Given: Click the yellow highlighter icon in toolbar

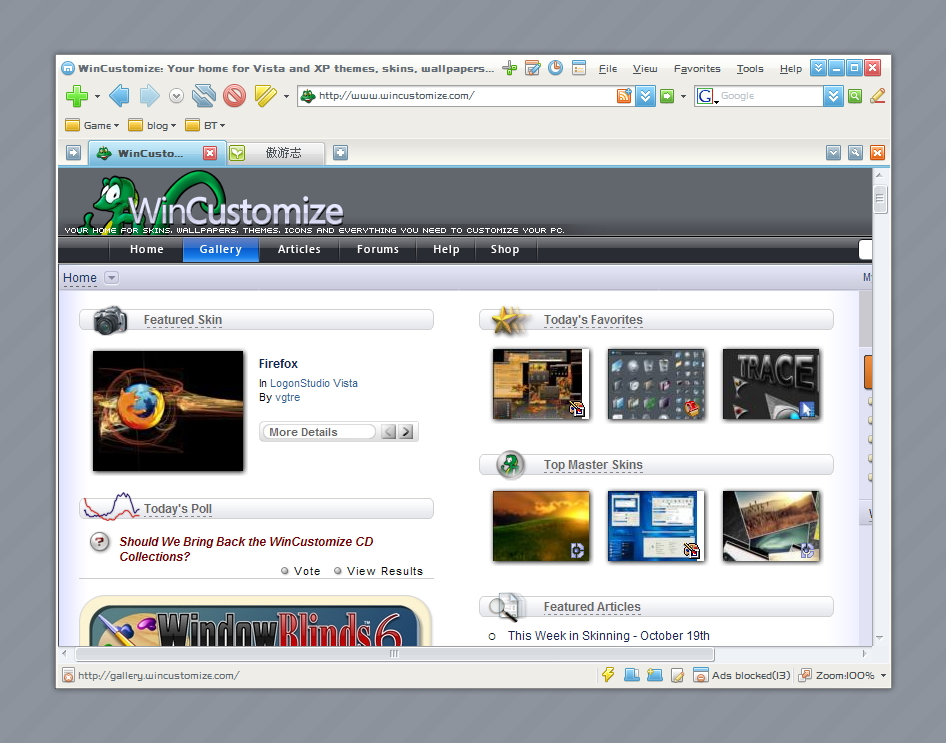Looking at the screenshot, I should 264,96.
